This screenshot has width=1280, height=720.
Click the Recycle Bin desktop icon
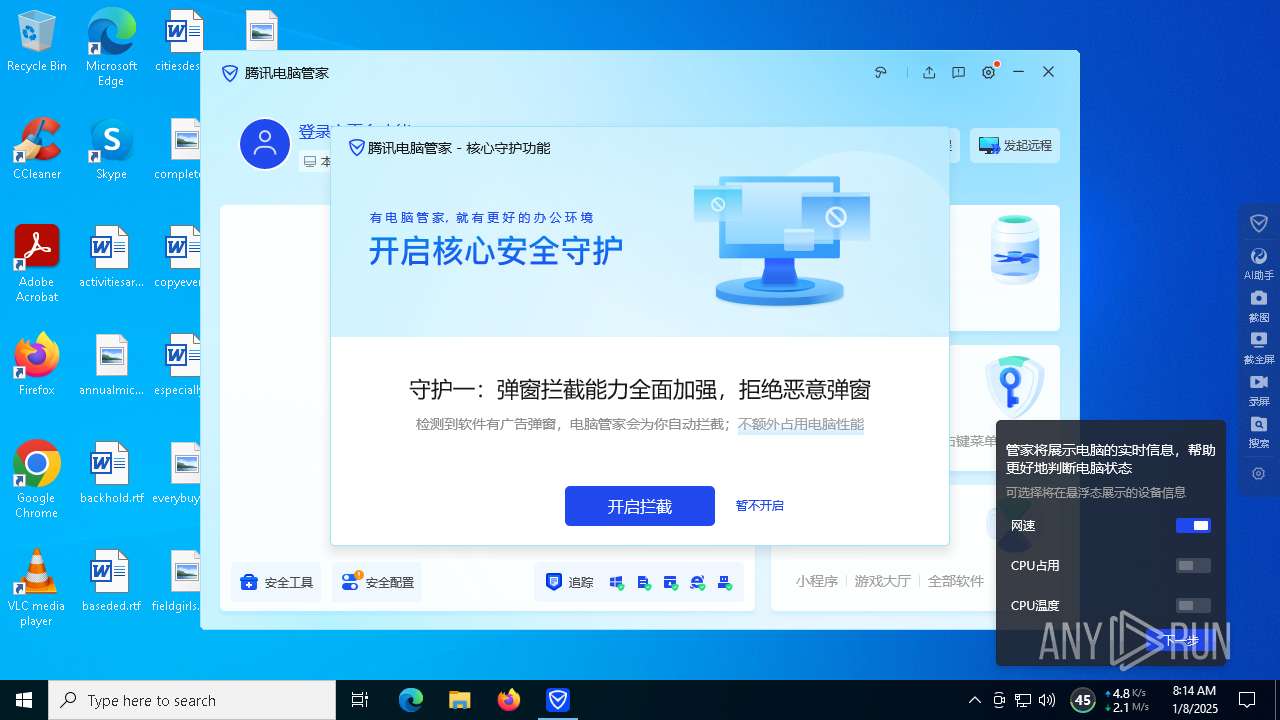[37, 41]
